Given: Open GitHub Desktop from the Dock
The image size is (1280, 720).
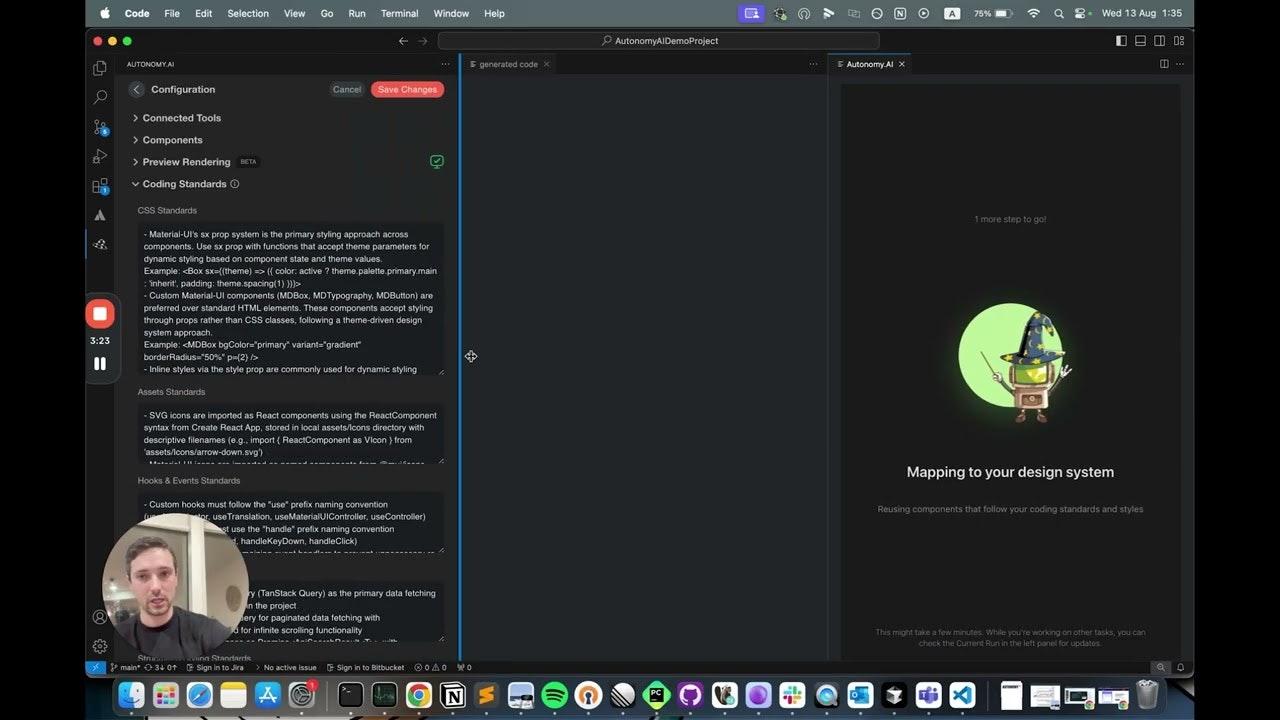Looking at the screenshot, I should pyautogui.click(x=691, y=695).
